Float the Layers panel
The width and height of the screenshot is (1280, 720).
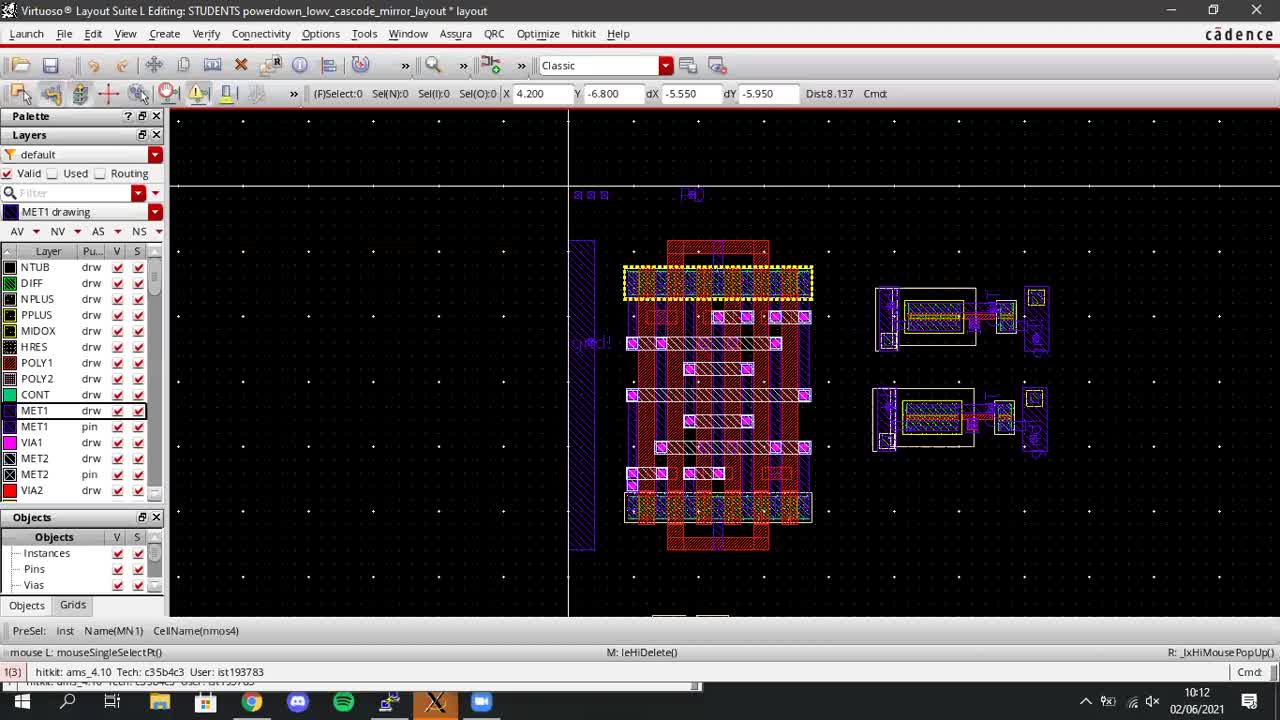[142, 135]
